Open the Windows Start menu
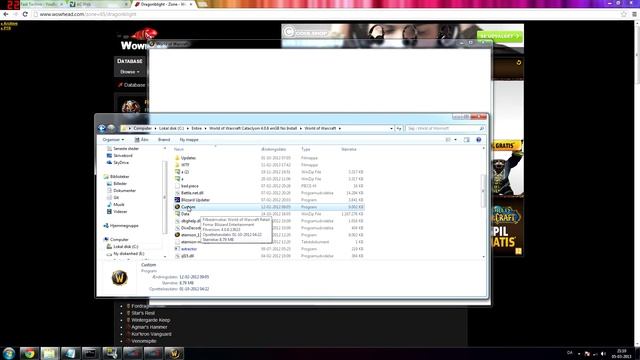 pos(9,353)
